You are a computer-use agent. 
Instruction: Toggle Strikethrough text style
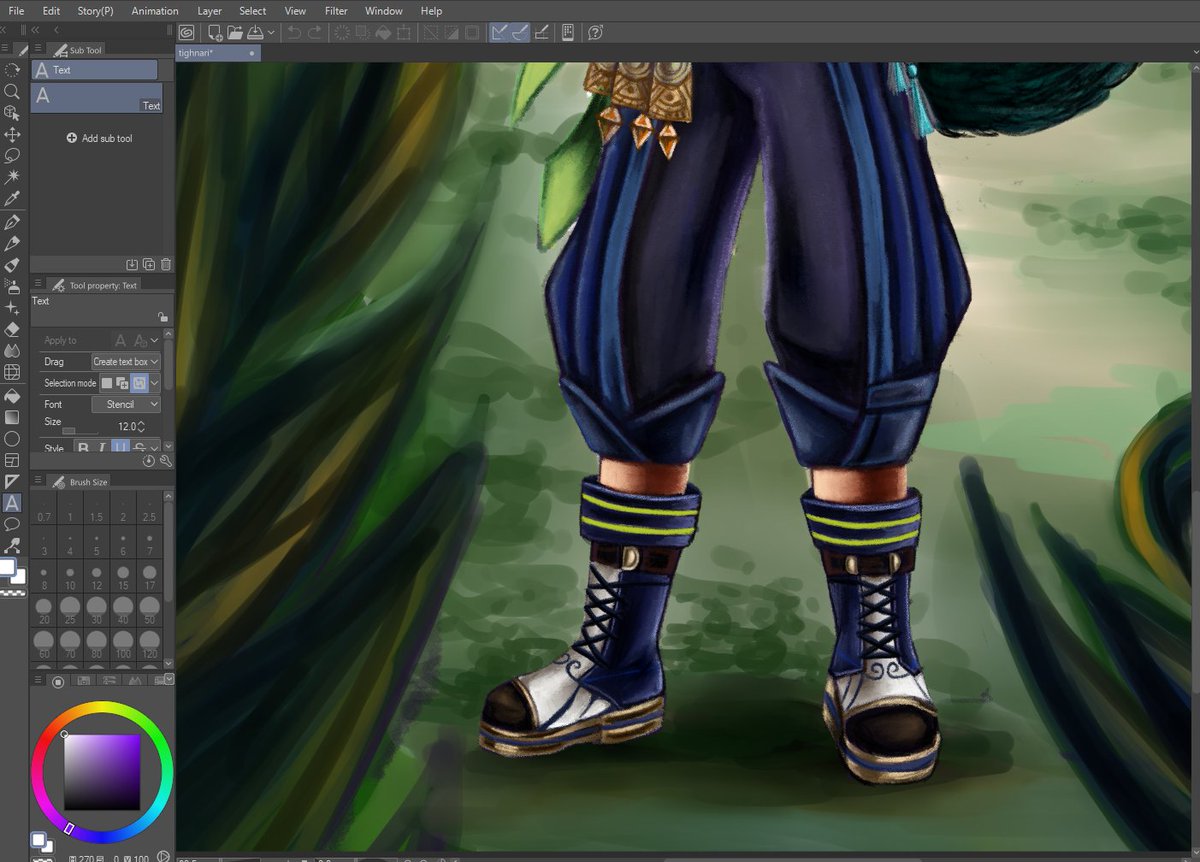(138, 448)
